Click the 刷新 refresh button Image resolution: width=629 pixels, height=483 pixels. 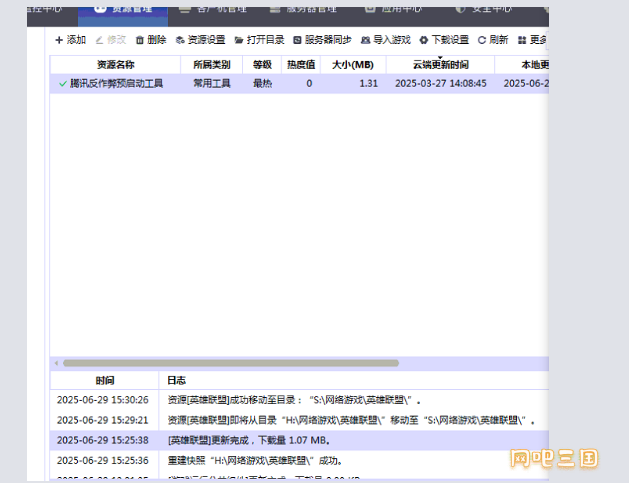[493, 40]
